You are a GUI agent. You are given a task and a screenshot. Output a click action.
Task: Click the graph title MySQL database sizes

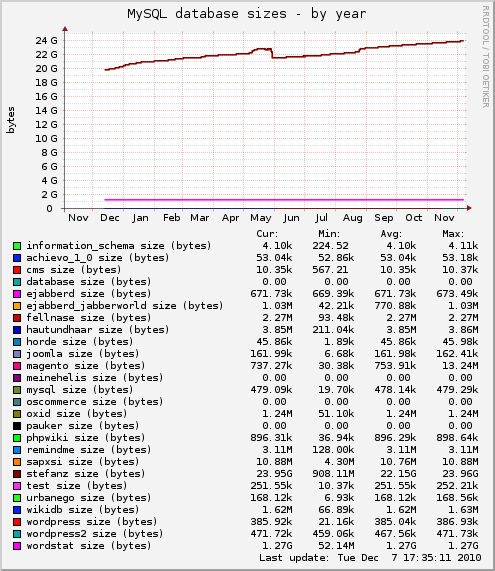click(x=246, y=14)
